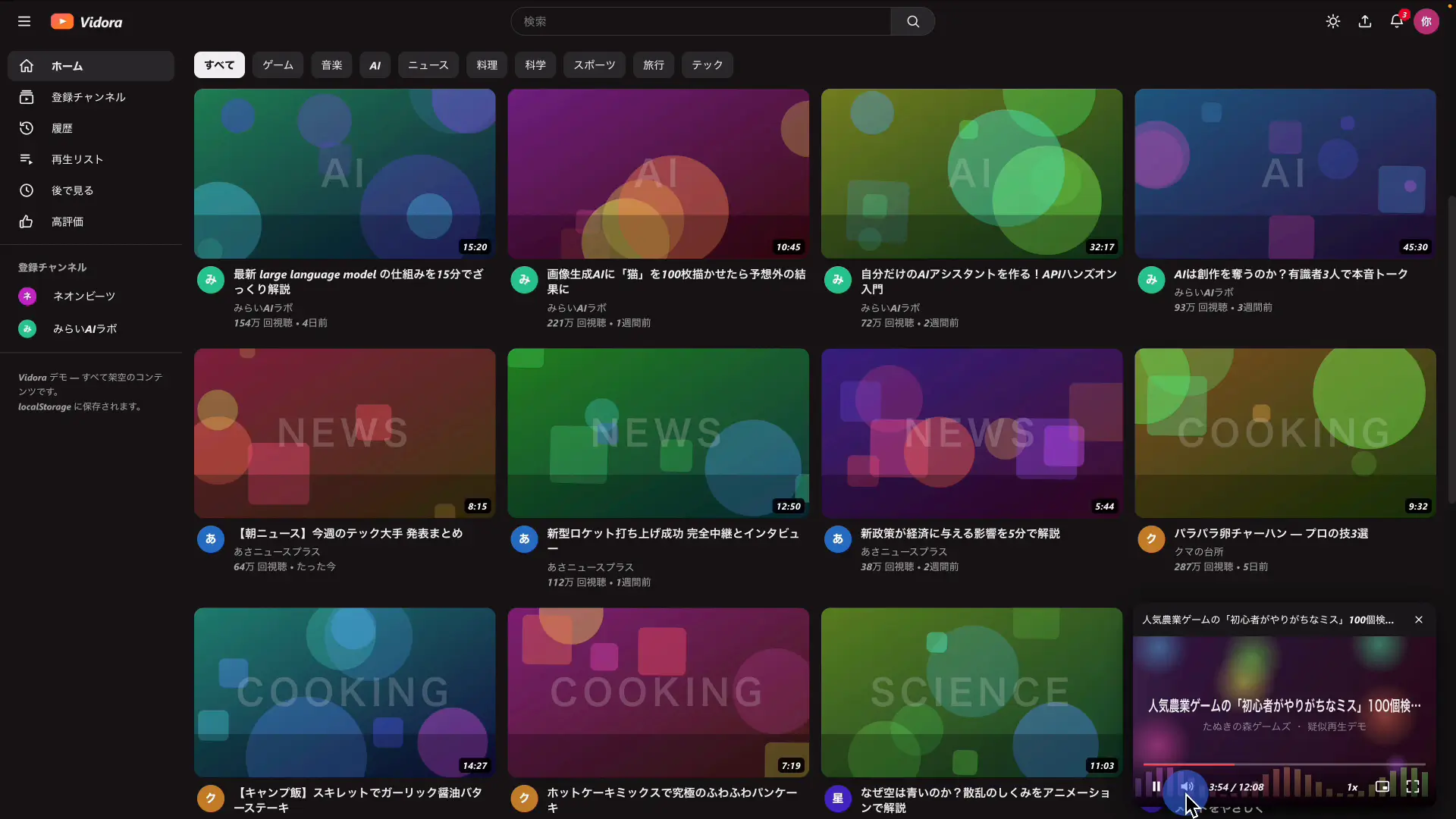Open クマの台所 channel name link

[x=1199, y=552]
